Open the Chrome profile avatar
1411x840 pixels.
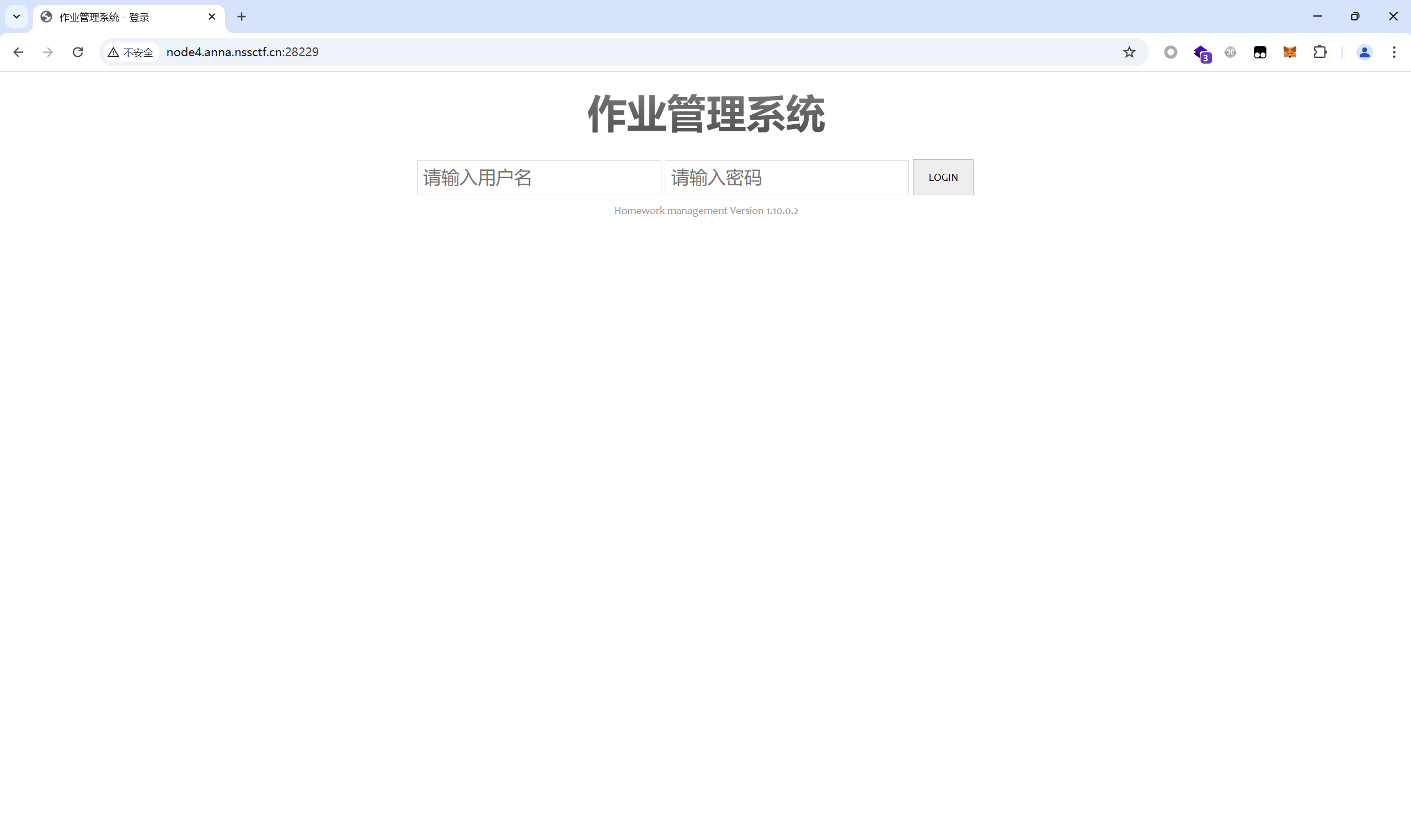[x=1365, y=52]
